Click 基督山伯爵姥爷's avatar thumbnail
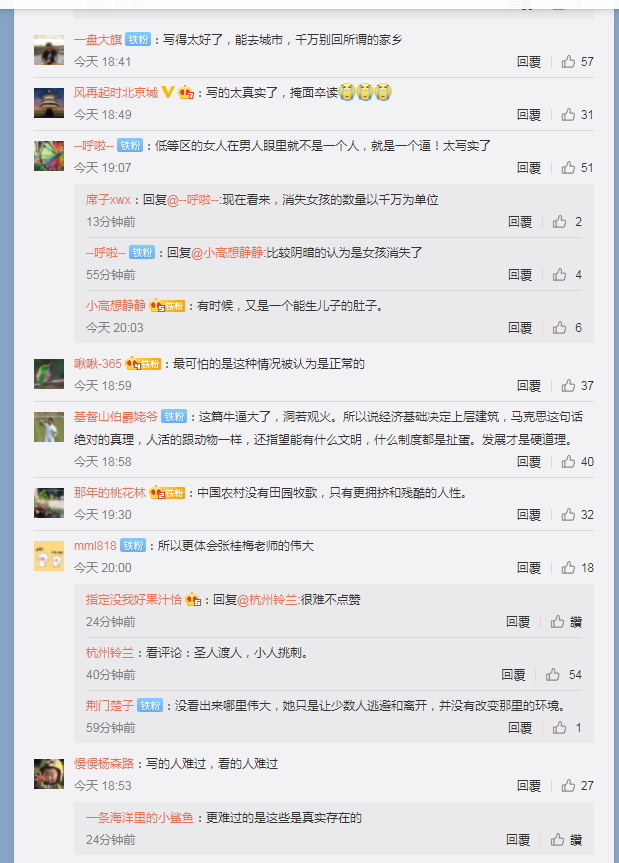Viewport: 619px width, 863px height. (x=49, y=427)
